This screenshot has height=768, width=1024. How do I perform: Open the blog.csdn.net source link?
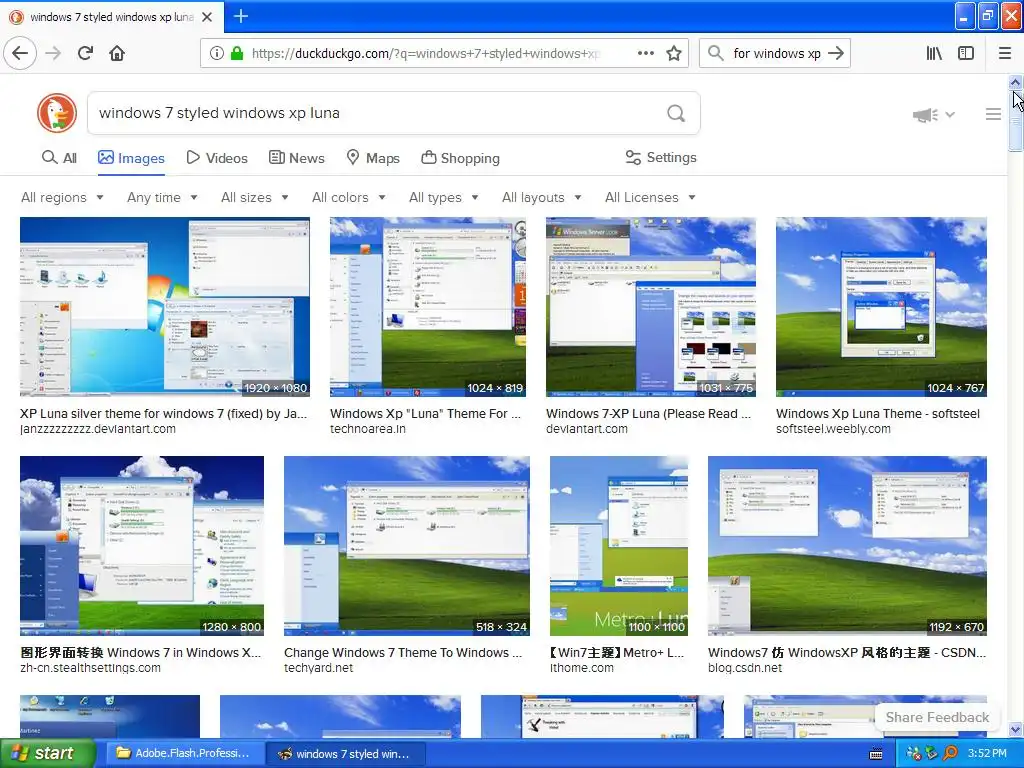click(745, 668)
